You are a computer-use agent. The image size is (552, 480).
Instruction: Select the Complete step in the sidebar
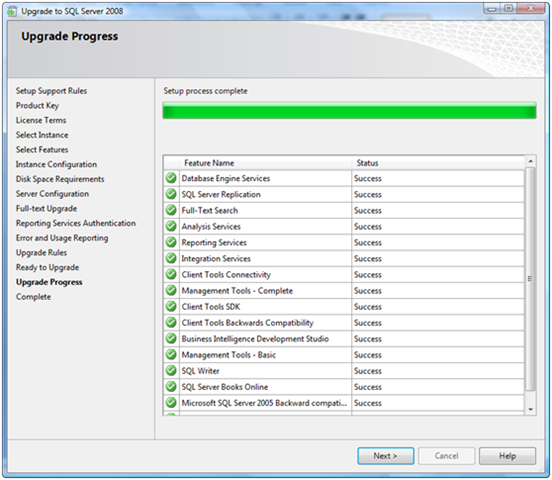click(33, 297)
